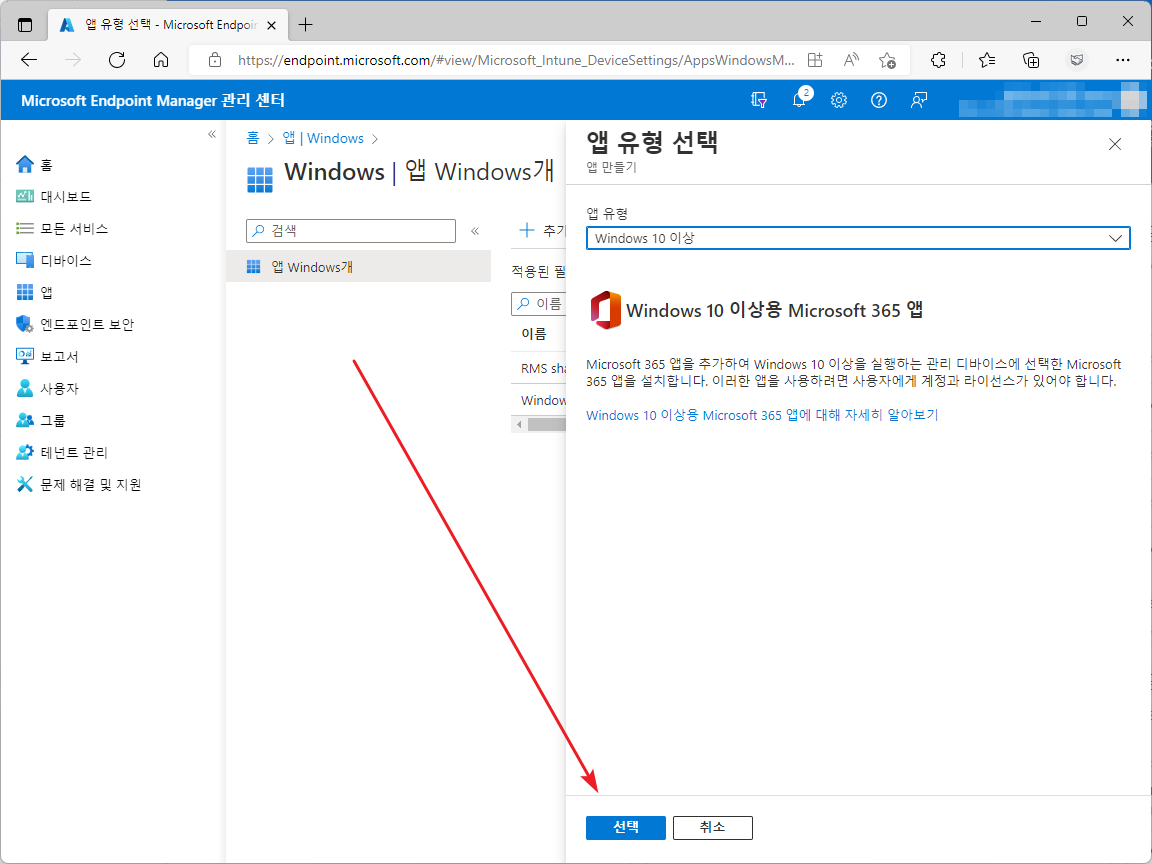
Task: Open the browser profile icon
Action: pos(1076,60)
